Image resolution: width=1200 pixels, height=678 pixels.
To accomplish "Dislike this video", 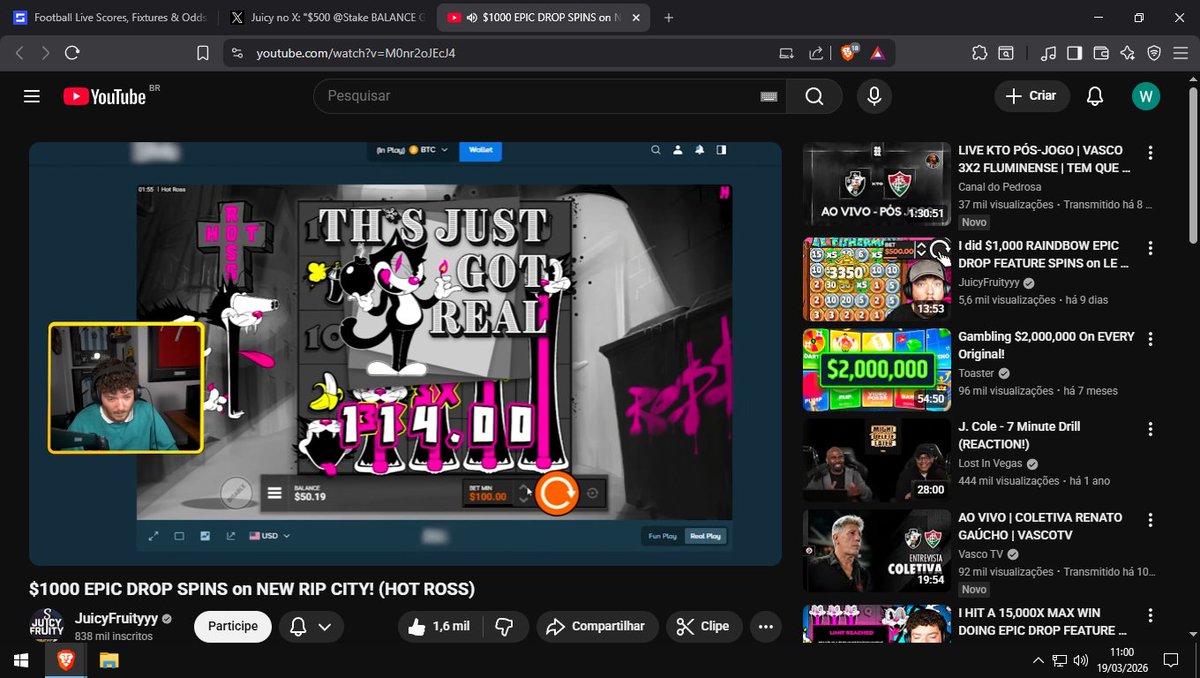I will [504, 626].
